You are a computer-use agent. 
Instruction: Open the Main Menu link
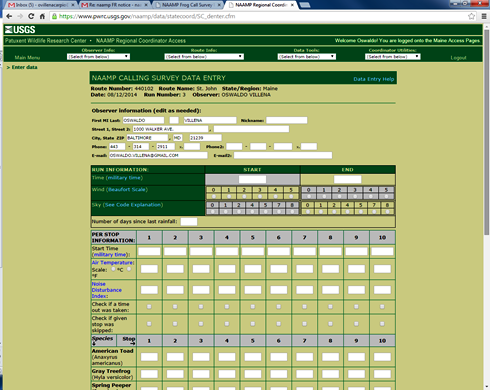coord(27,58)
